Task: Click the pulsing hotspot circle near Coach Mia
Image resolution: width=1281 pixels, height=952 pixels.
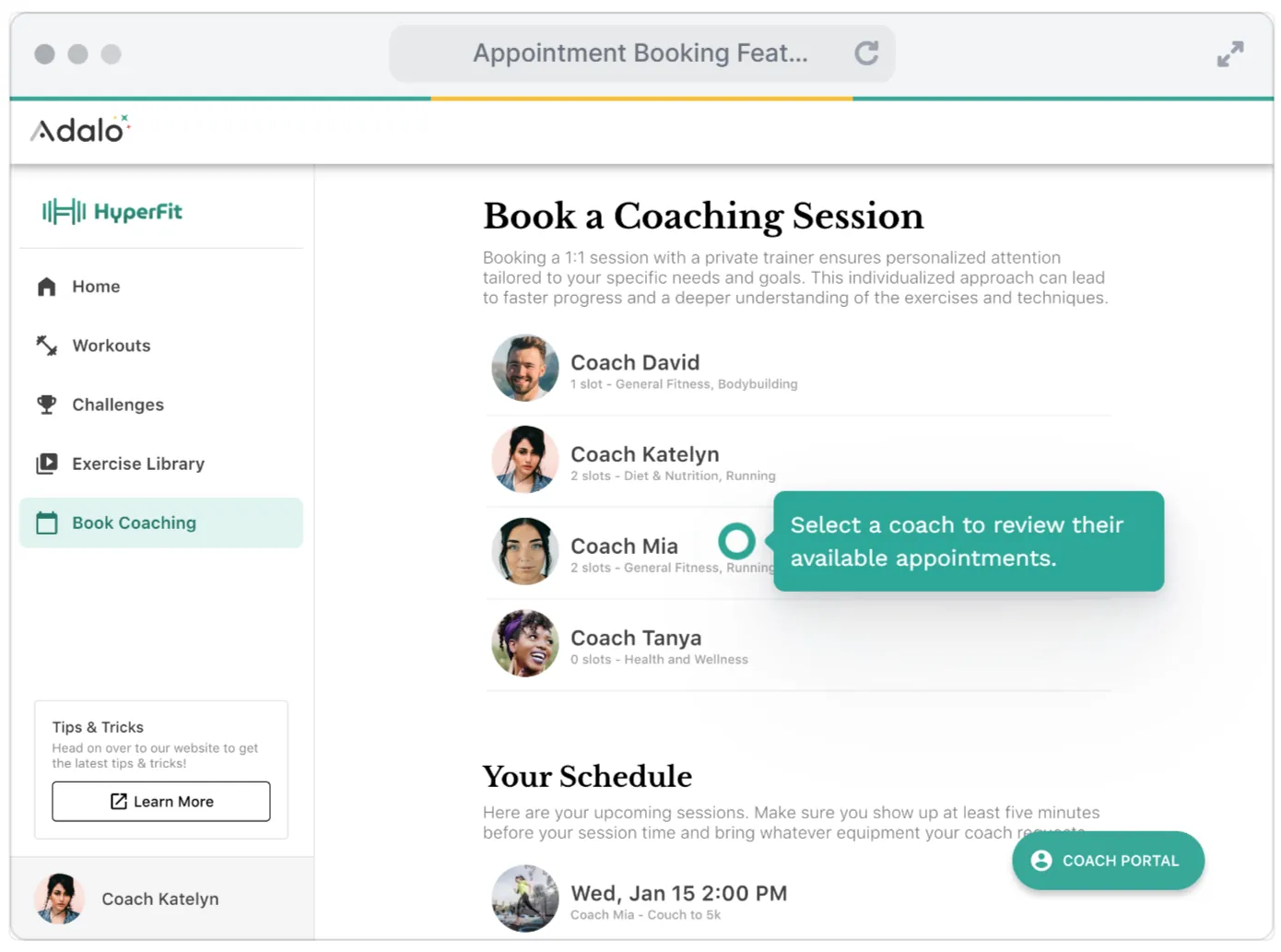Action: coord(736,542)
